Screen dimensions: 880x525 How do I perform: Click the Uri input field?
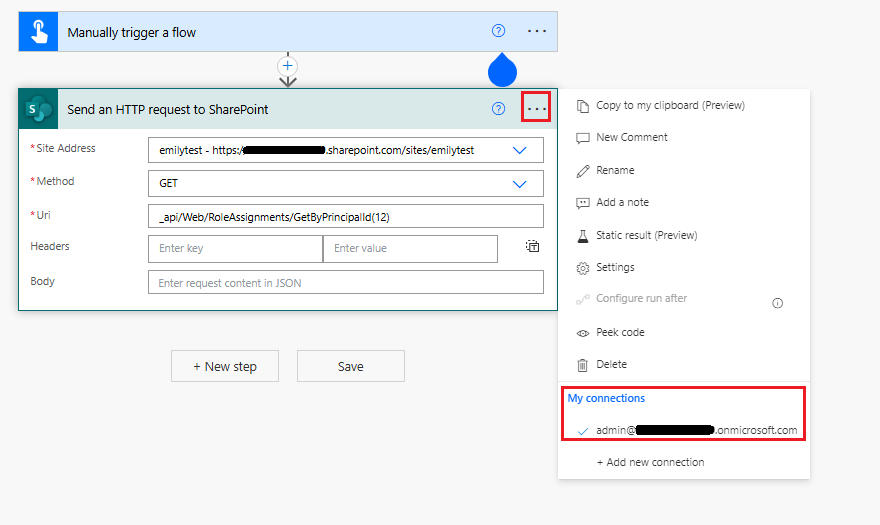click(x=346, y=216)
